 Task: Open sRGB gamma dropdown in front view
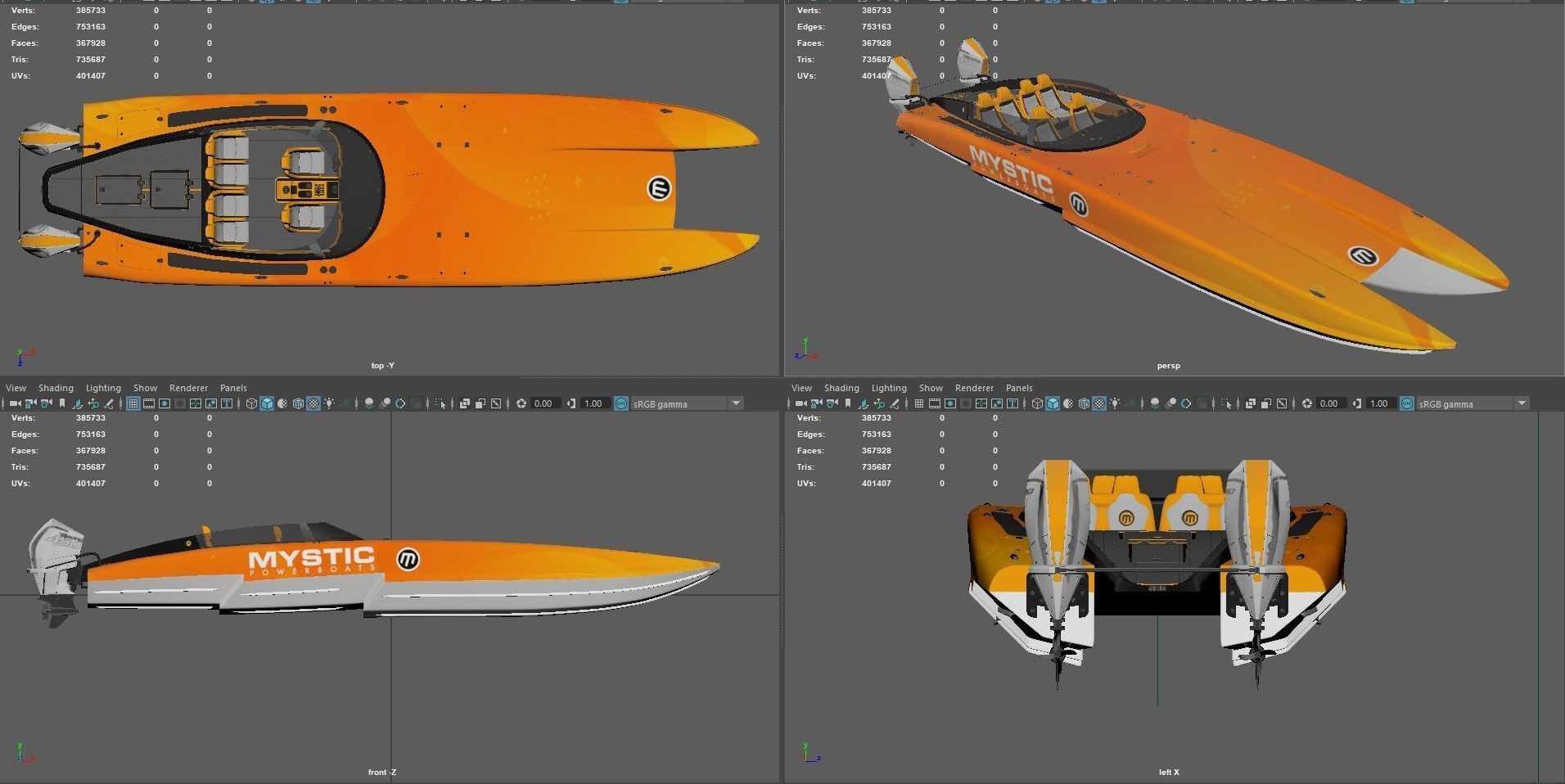(686, 403)
